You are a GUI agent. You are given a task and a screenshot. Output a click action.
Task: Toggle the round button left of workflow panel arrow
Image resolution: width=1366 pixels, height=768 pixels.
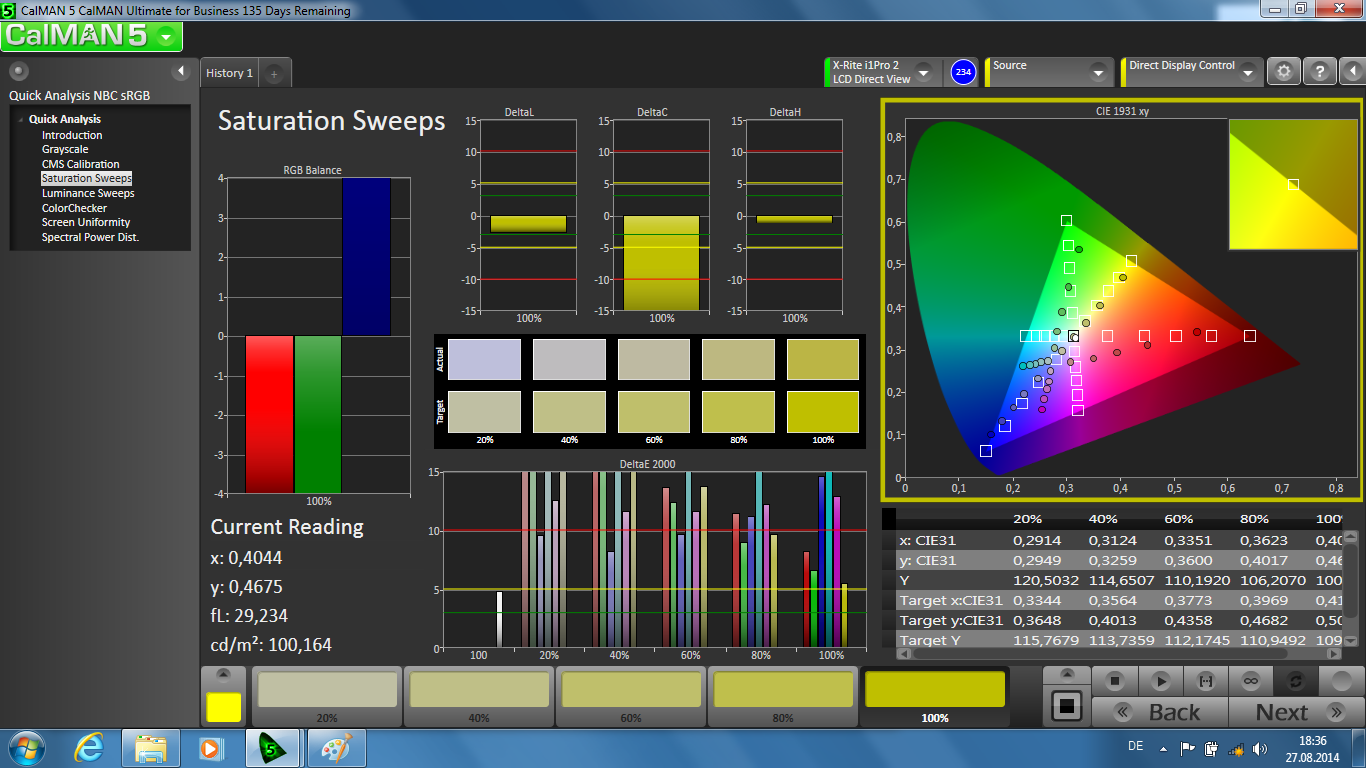[19, 71]
